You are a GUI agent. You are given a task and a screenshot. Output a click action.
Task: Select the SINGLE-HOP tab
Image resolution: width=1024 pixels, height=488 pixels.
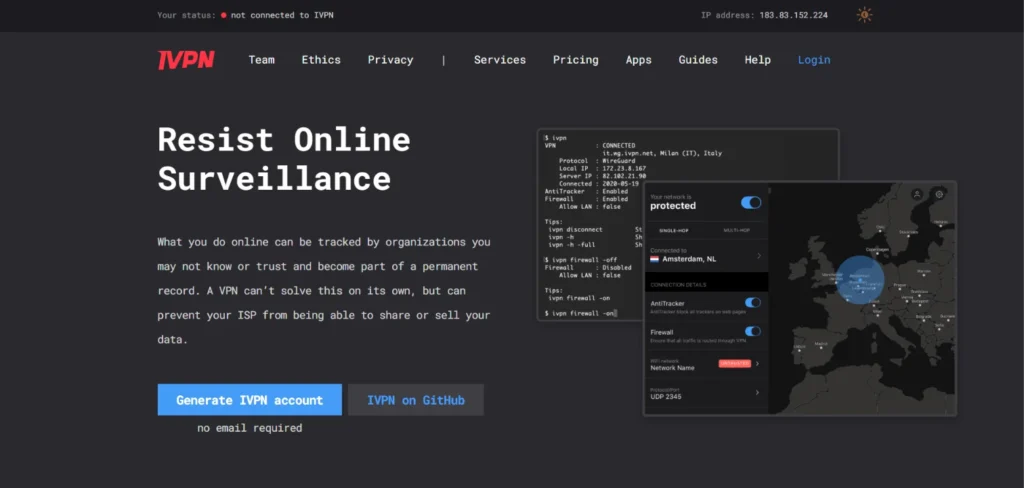tap(674, 231)
